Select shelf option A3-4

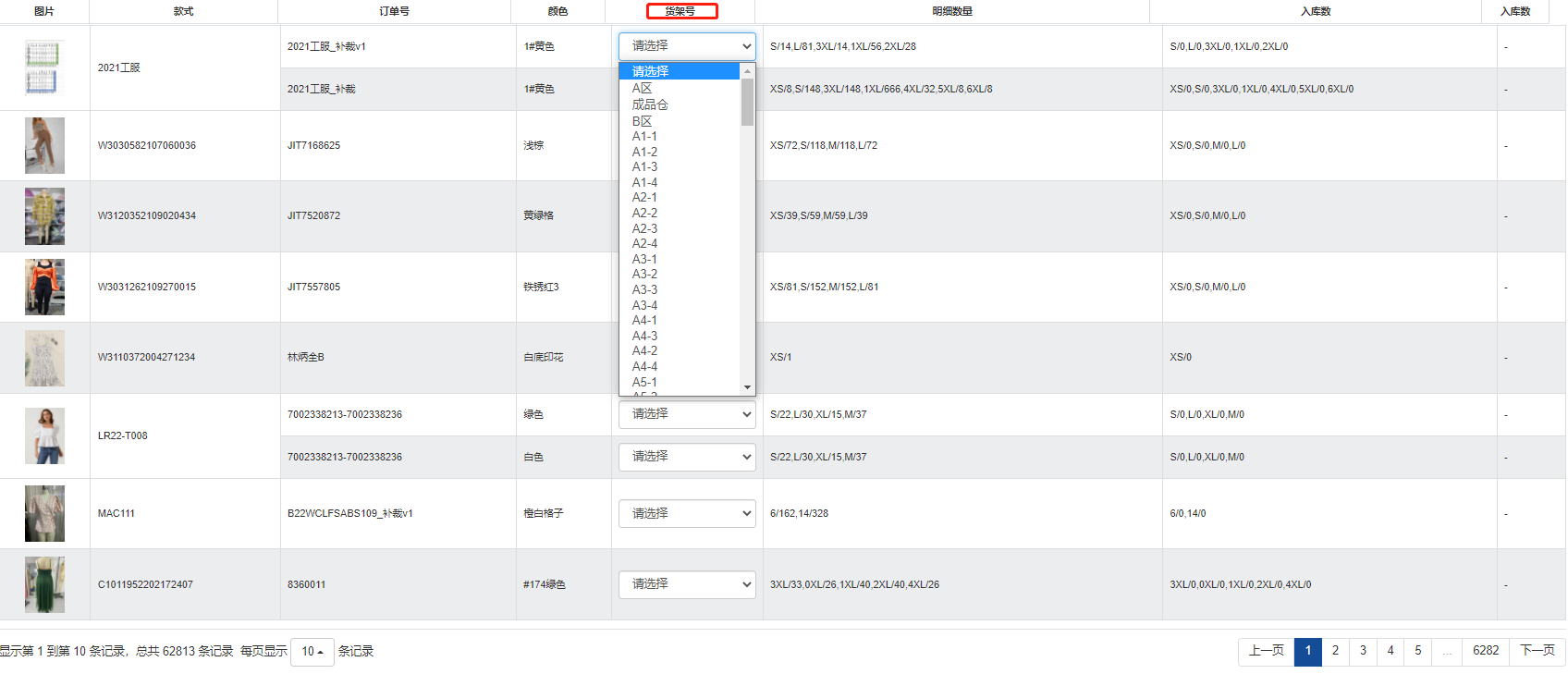click(644, 305)
